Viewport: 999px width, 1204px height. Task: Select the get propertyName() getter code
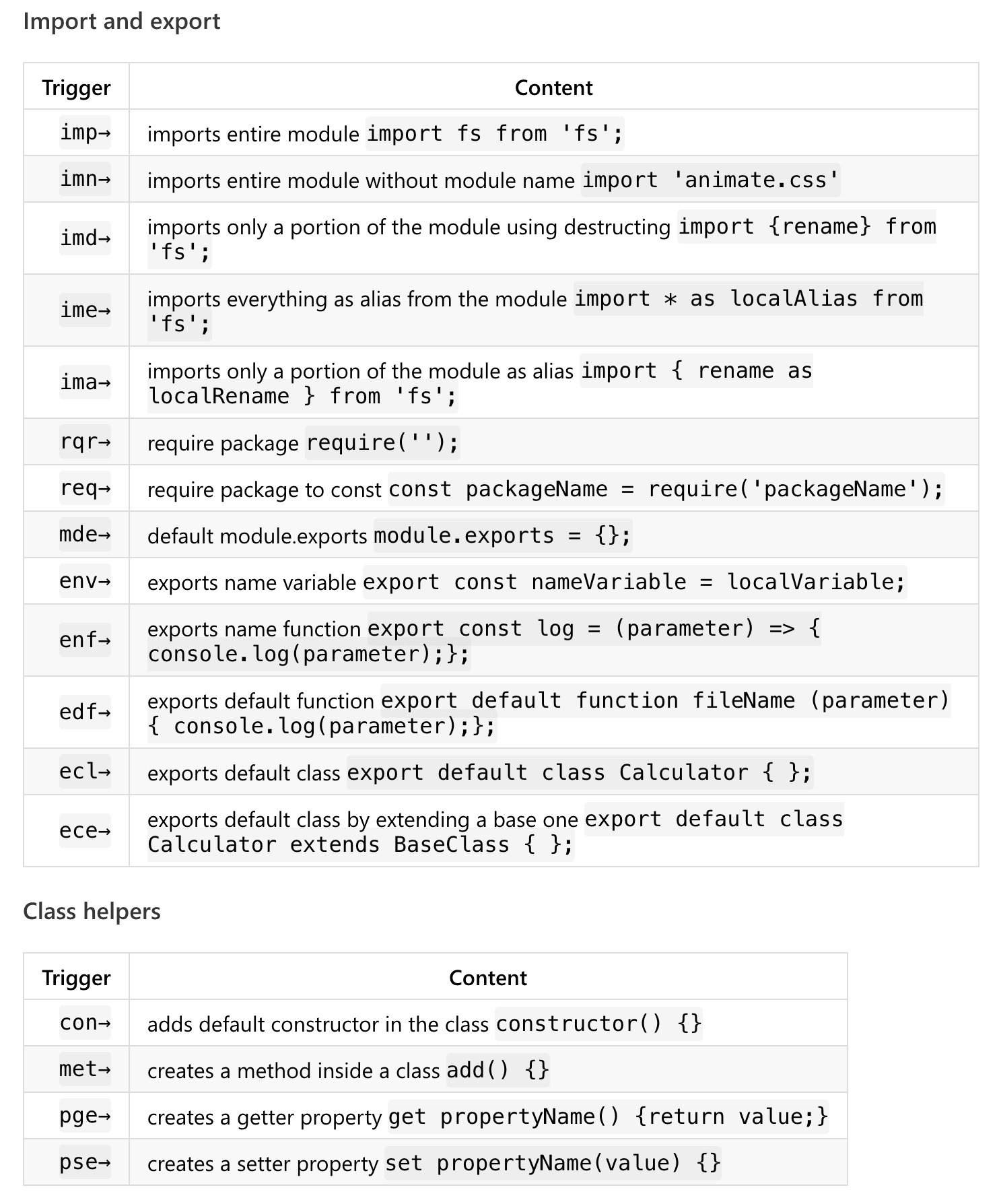(608, 1116)
